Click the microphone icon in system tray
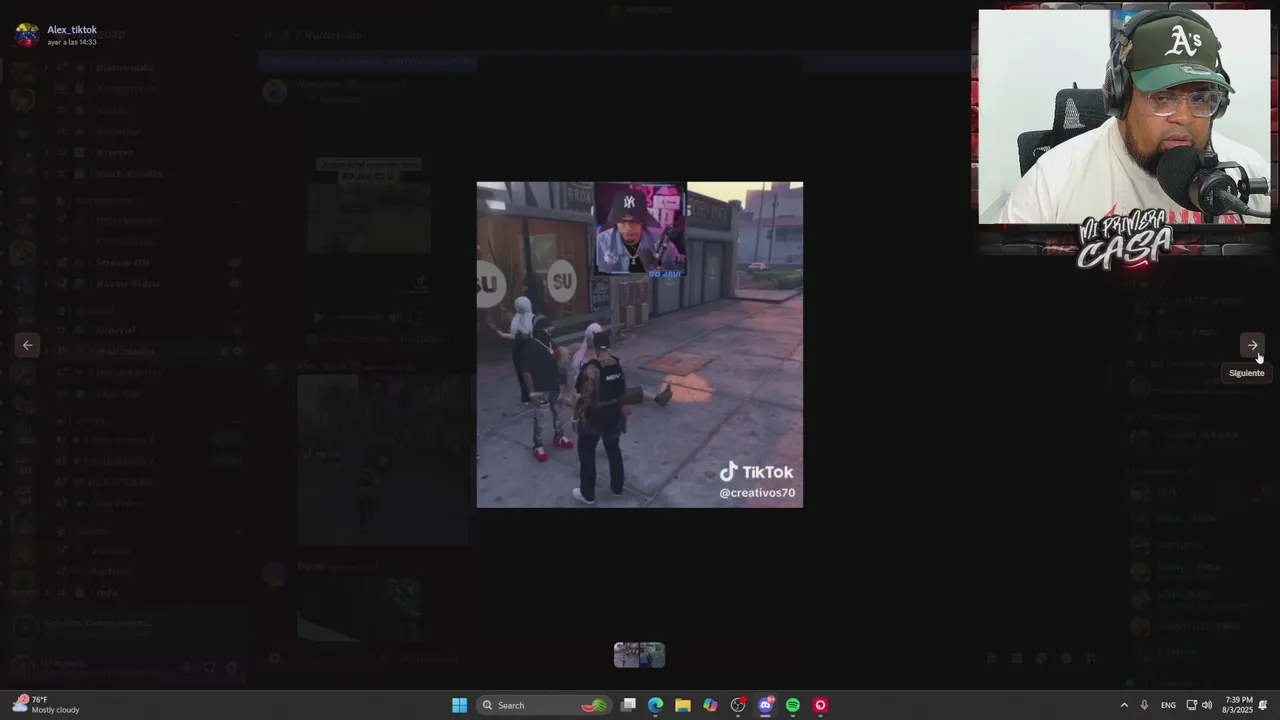 pos(1144,705)
